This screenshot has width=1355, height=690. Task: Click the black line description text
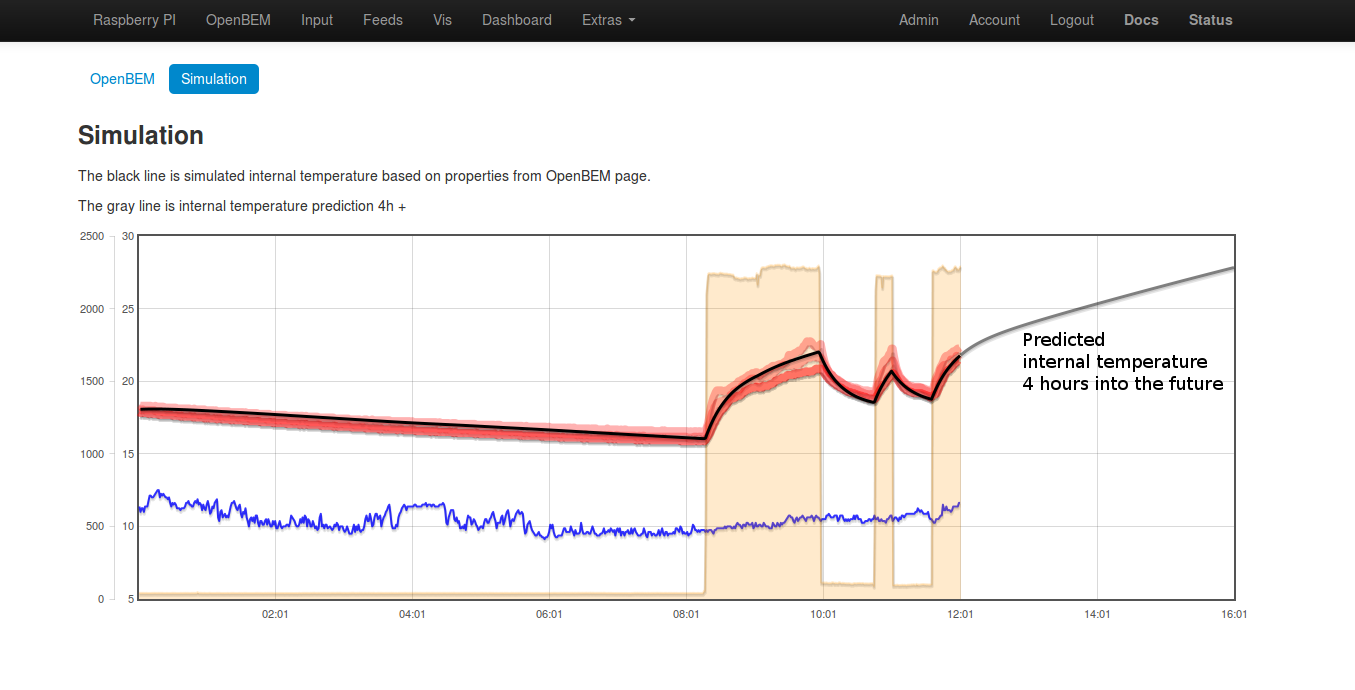click(364, 176)
